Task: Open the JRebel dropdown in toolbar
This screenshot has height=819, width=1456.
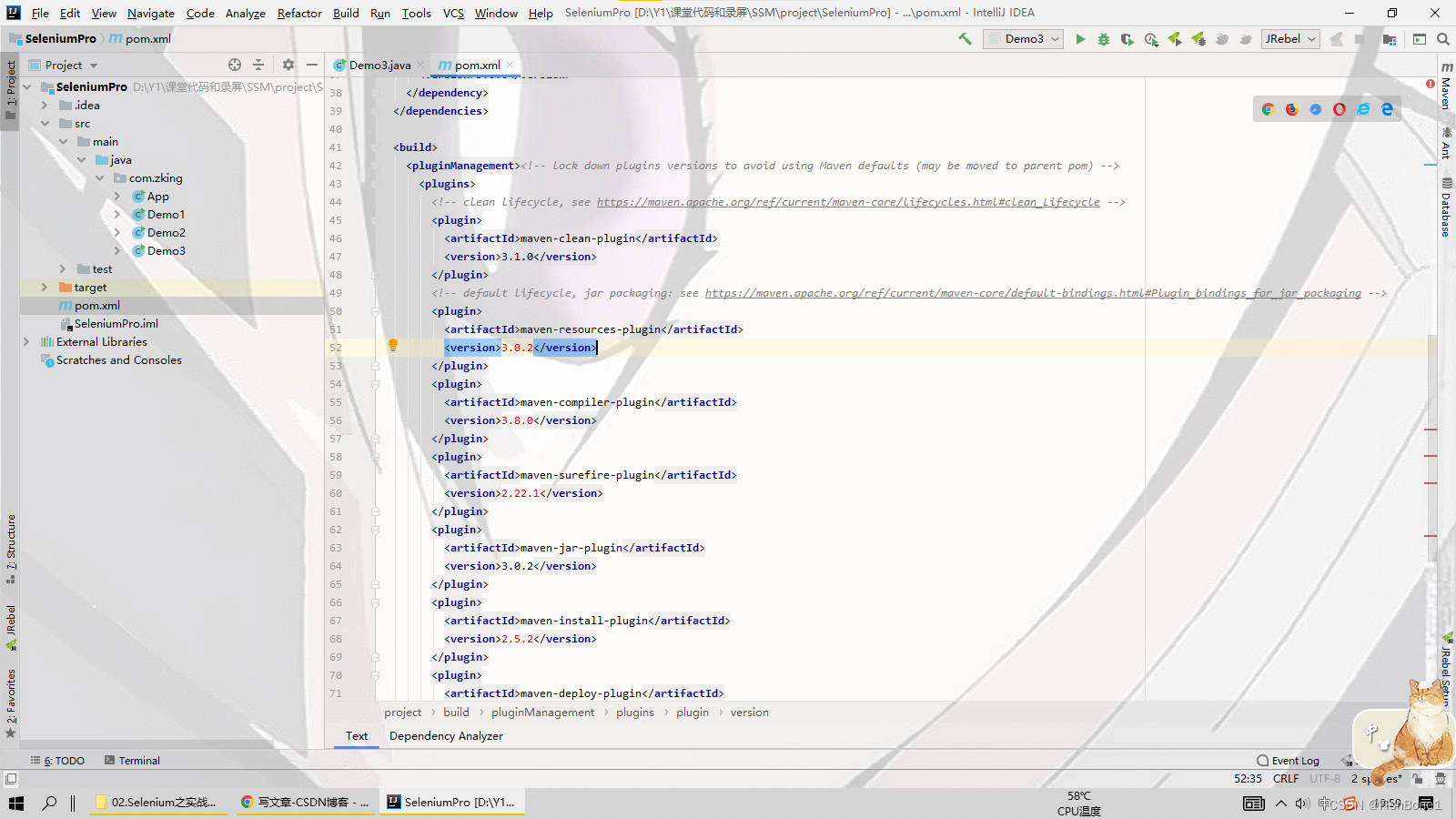Action: (1290, 39)
